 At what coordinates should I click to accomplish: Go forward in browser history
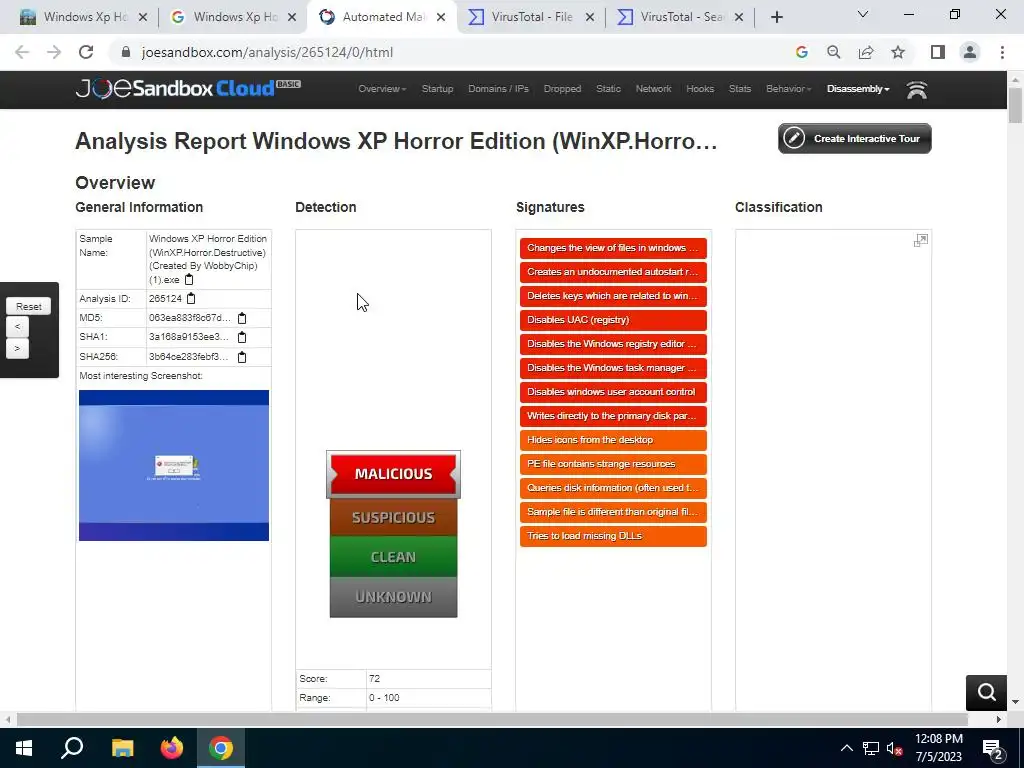pos(54,52)
